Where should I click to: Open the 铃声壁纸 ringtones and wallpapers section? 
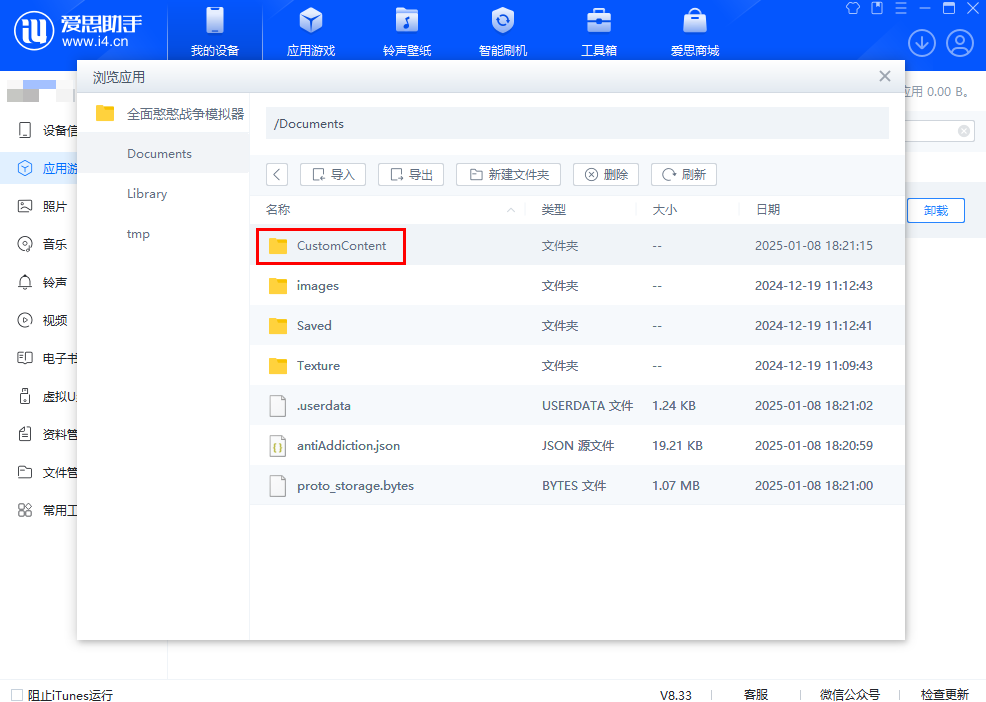point(407,31)
